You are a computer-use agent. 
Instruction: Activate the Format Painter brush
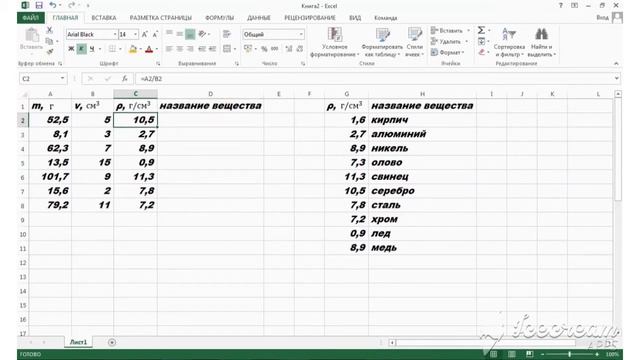click(x=49, y=51)
